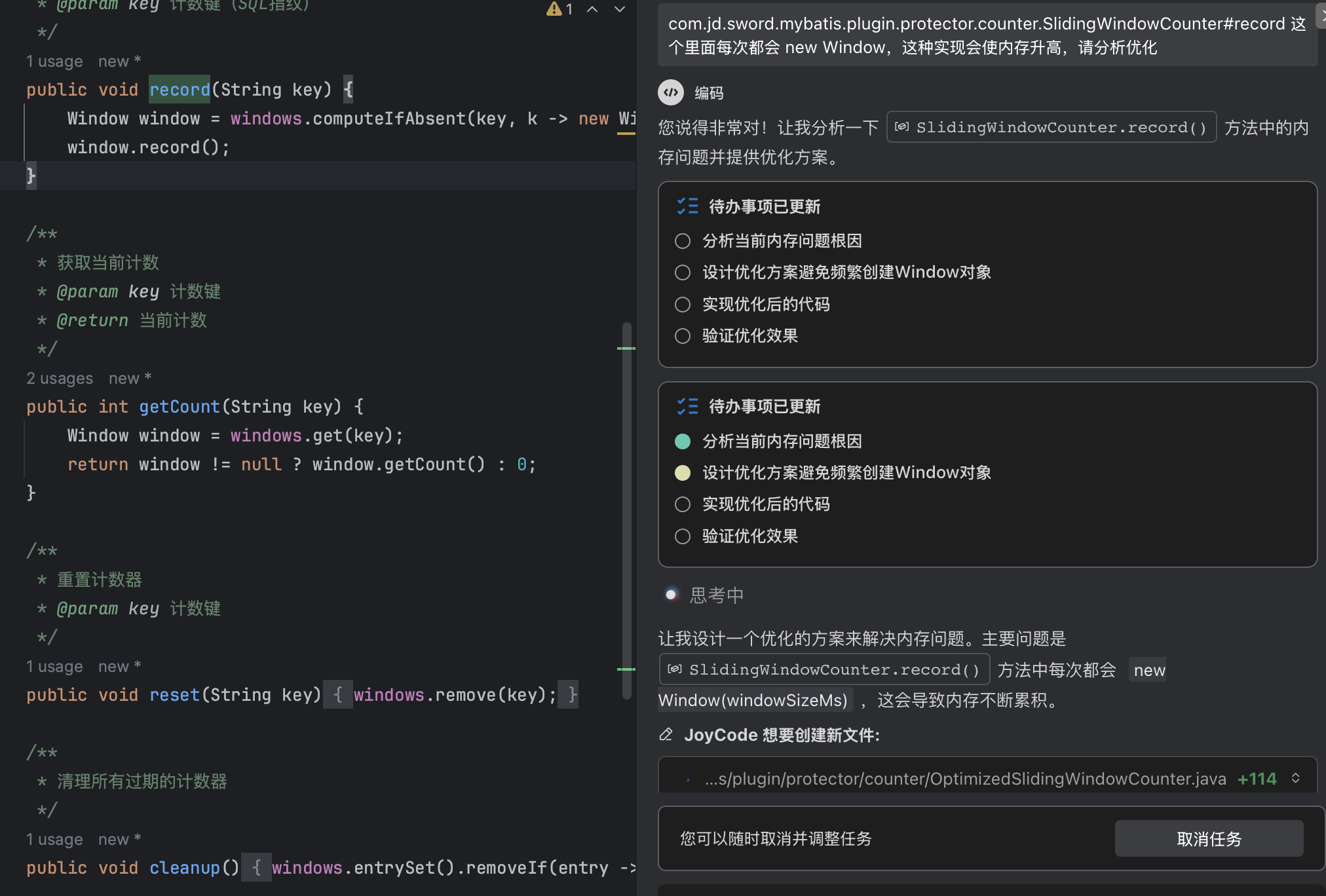Click the 取消任务 button

[1209, 839]
